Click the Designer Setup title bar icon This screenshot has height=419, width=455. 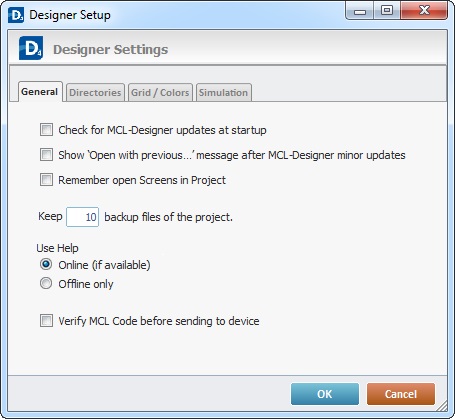(x=16, y=15)
